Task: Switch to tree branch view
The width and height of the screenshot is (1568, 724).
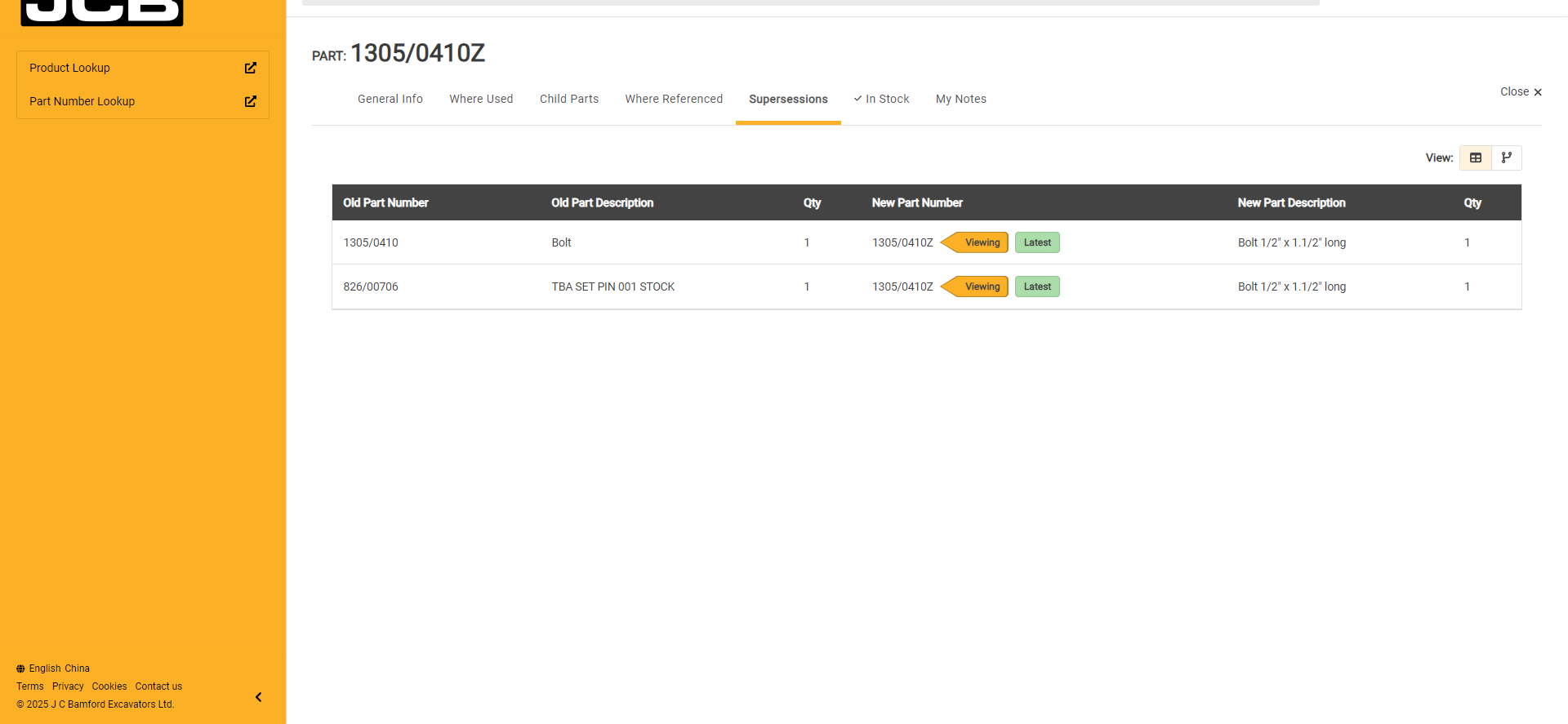Action: [x=1506, y=158]
